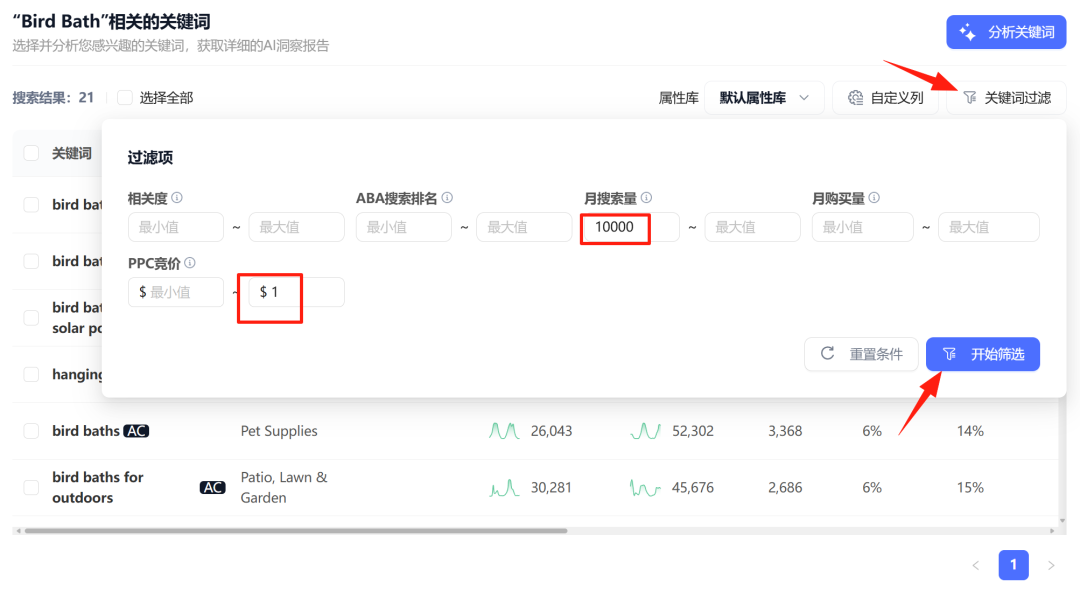
Task: Click the trend sparkline next to 45,676
Action: (x=645, y=488)
